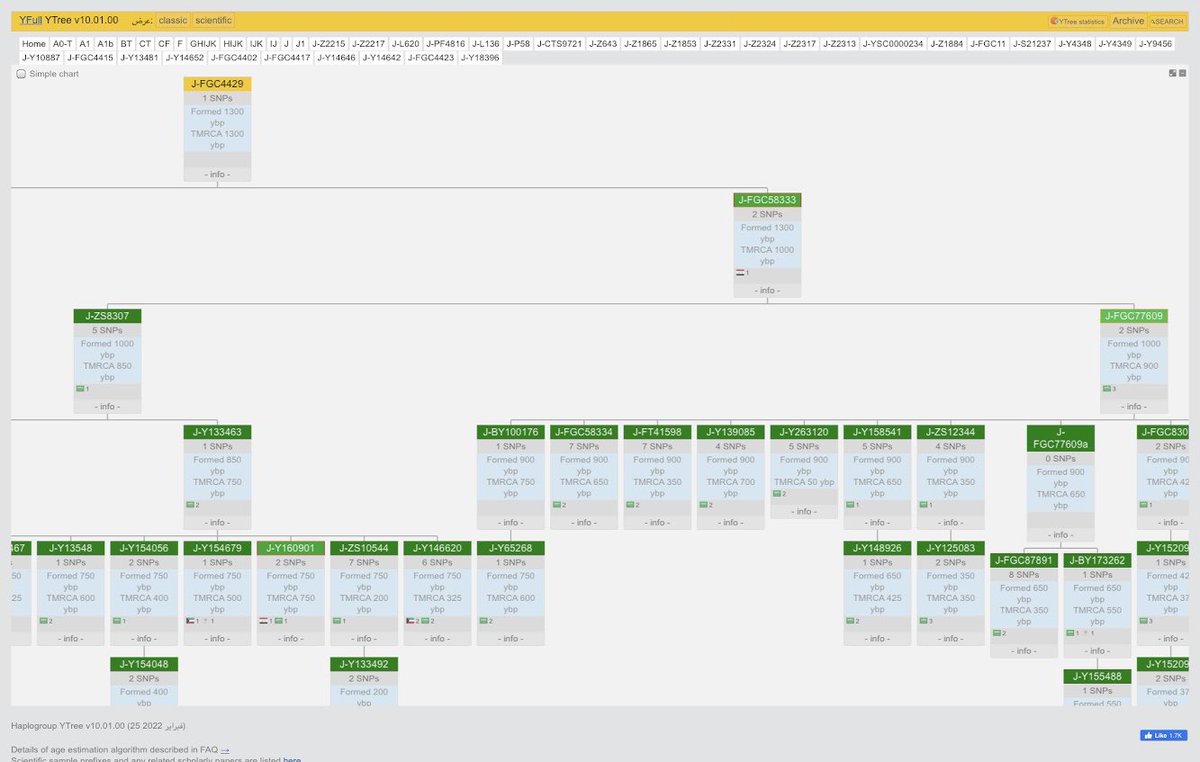Click the Saudi flag icon in J-ZS8307 box
The image size is (1200, 762).
[81, 388]
